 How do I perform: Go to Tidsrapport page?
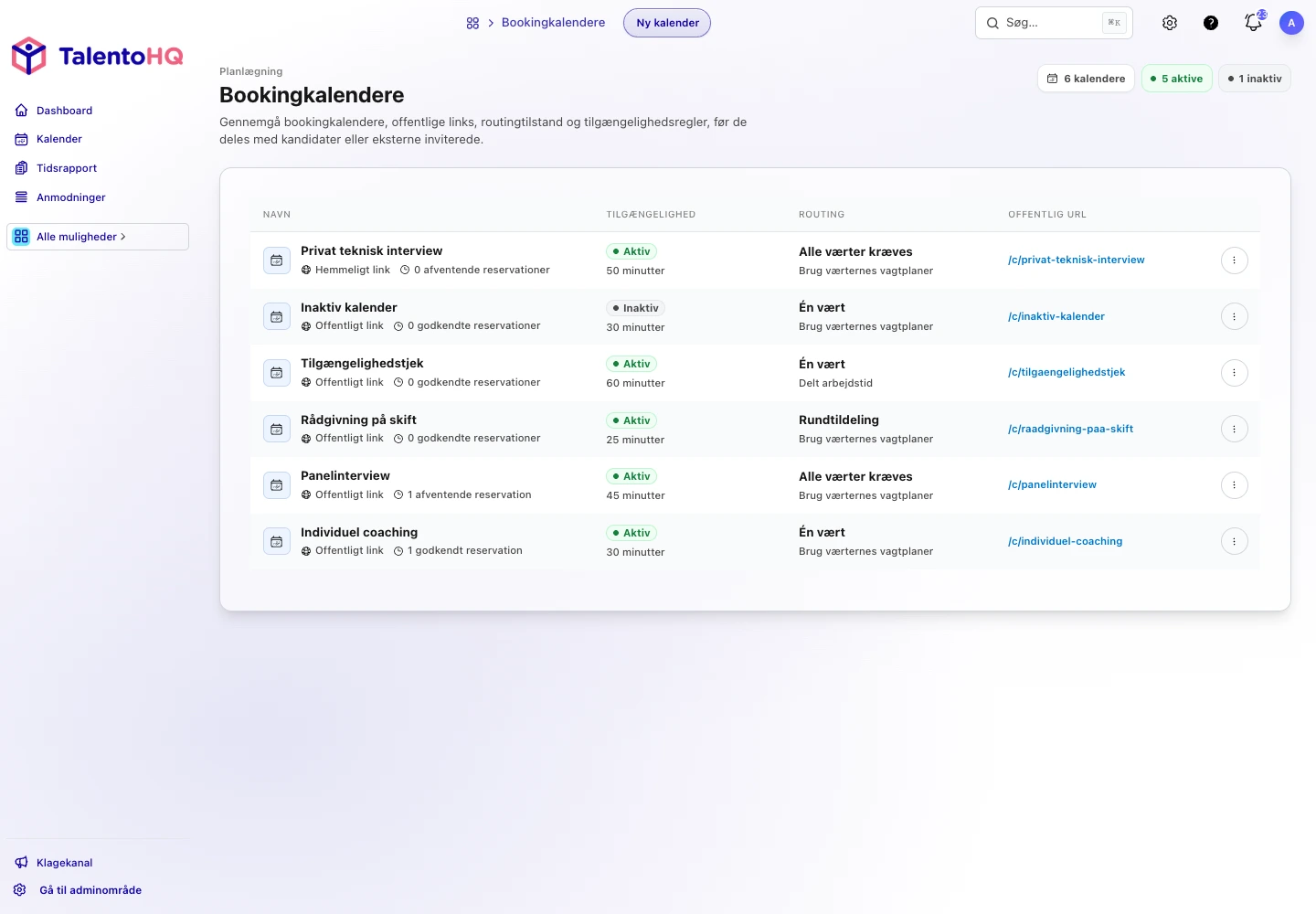pos(67,168)
